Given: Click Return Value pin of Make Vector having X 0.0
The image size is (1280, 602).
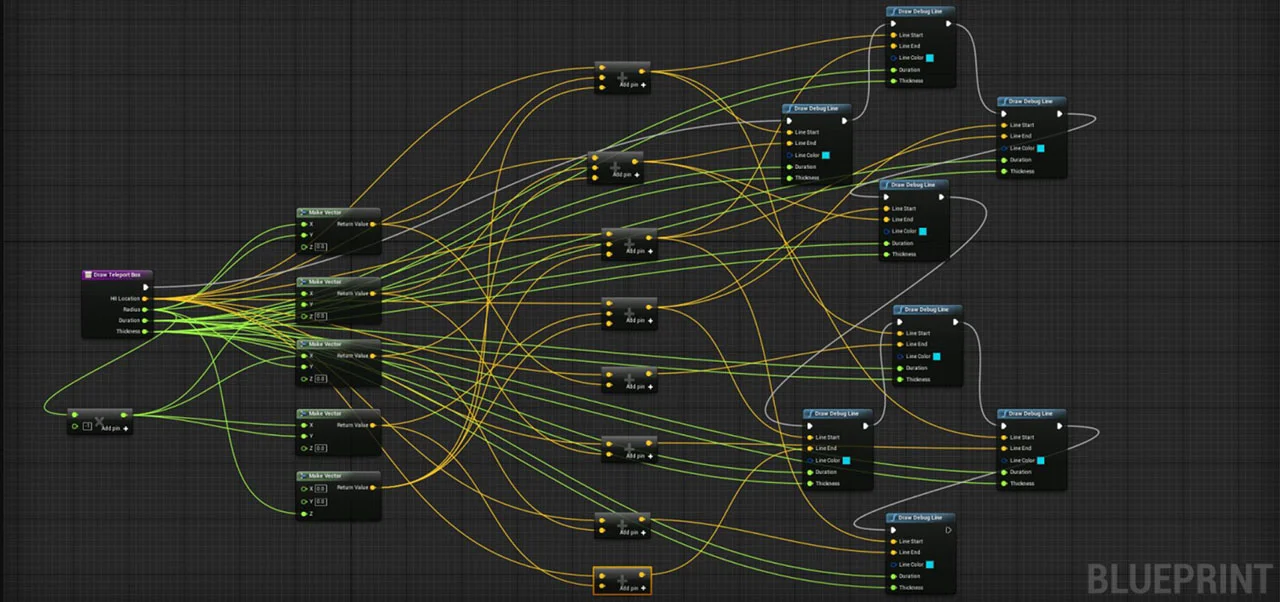Looking at the screenshot, I should click(x=372, y=488).
